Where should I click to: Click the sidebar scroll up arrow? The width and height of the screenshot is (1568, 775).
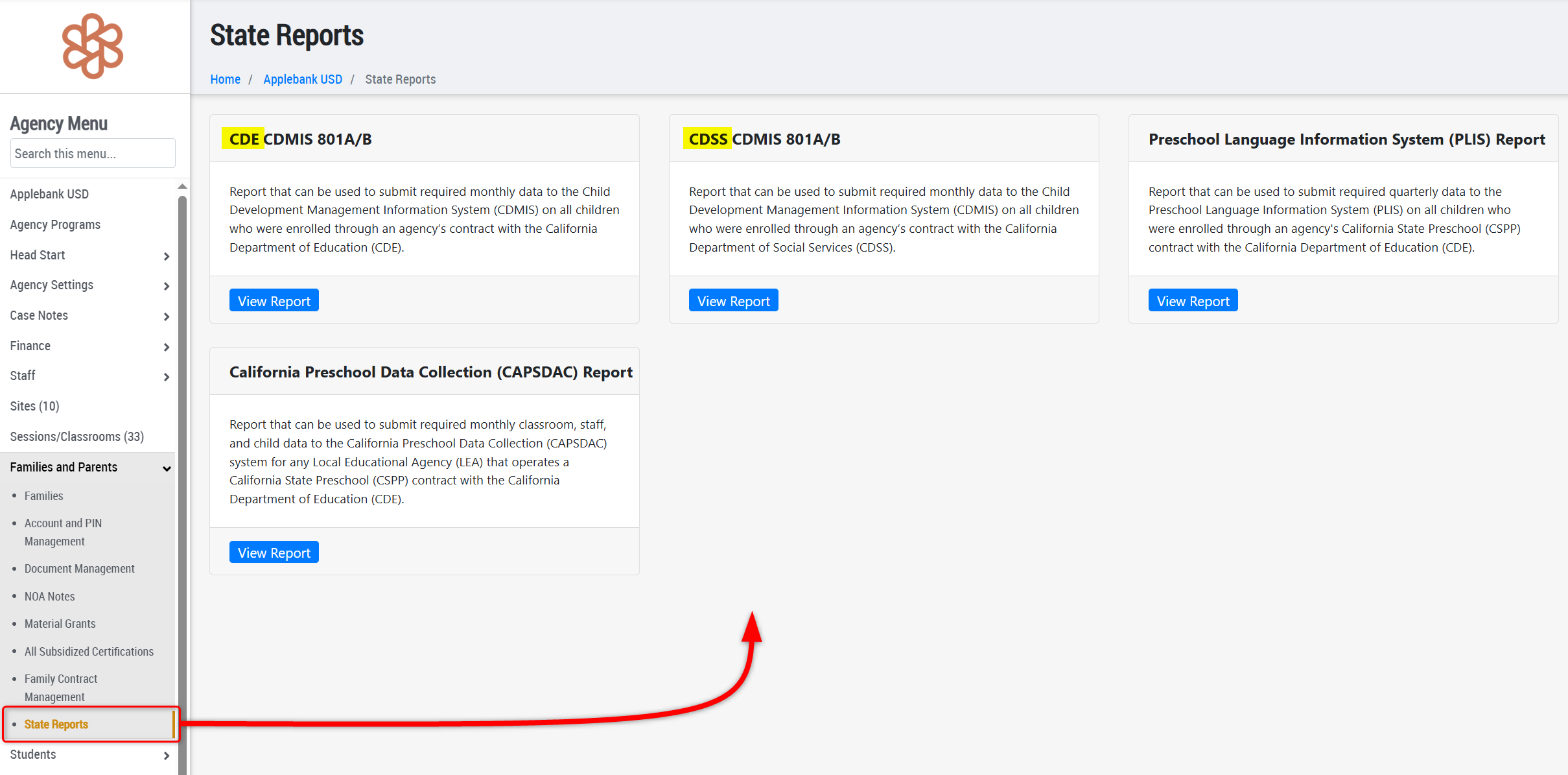(182, 187)
